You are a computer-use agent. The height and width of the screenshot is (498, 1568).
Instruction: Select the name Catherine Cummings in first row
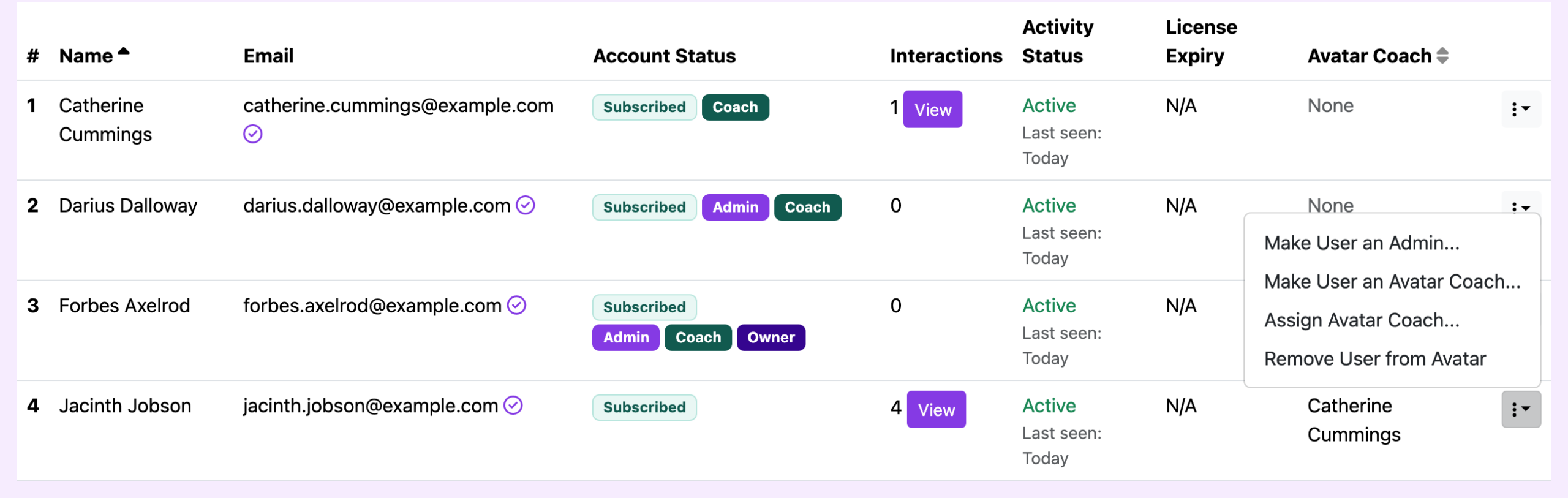(x=105, y=120)
